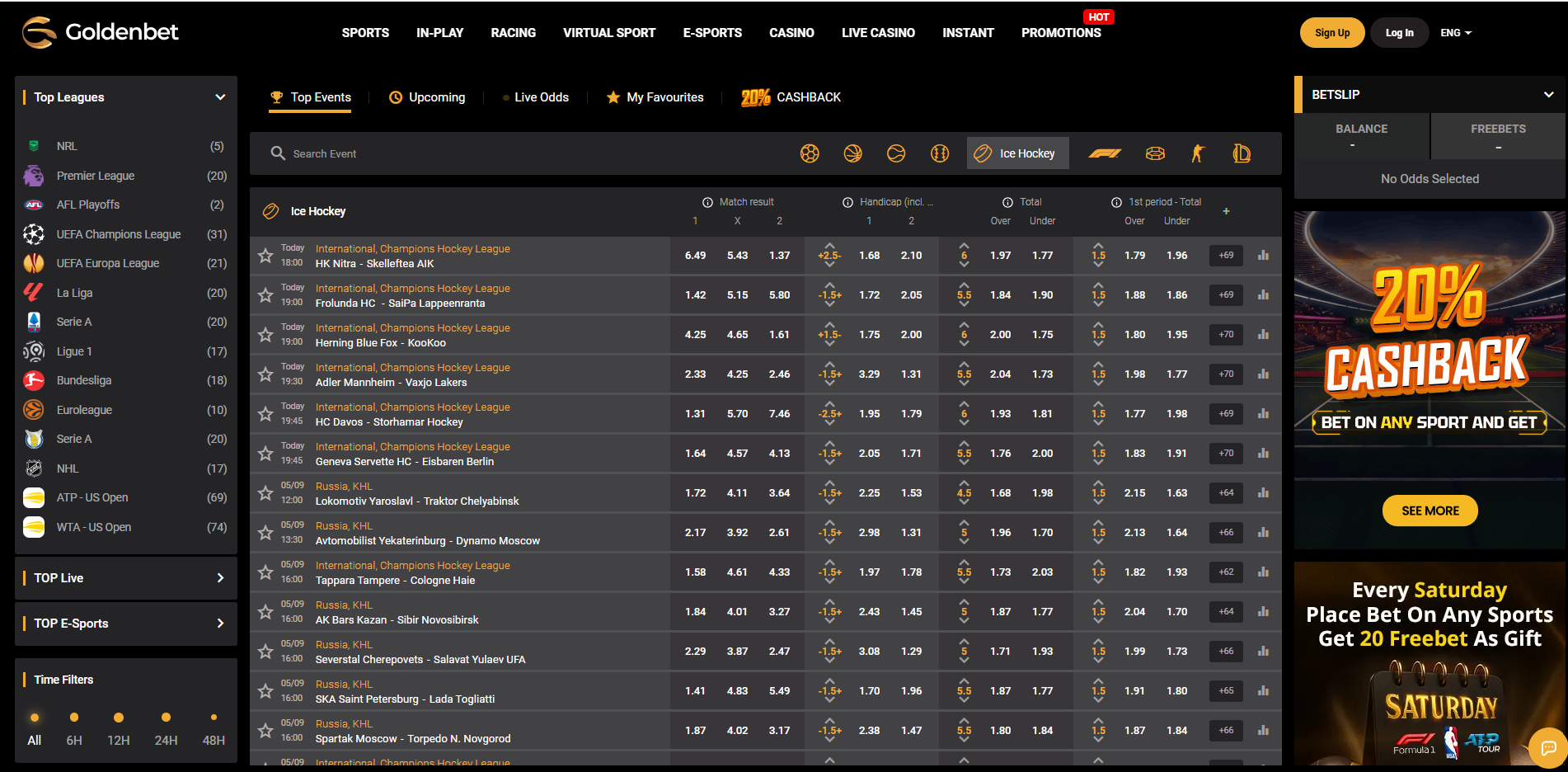Bet 6.49 on HK Nitra win

point(695,256)
